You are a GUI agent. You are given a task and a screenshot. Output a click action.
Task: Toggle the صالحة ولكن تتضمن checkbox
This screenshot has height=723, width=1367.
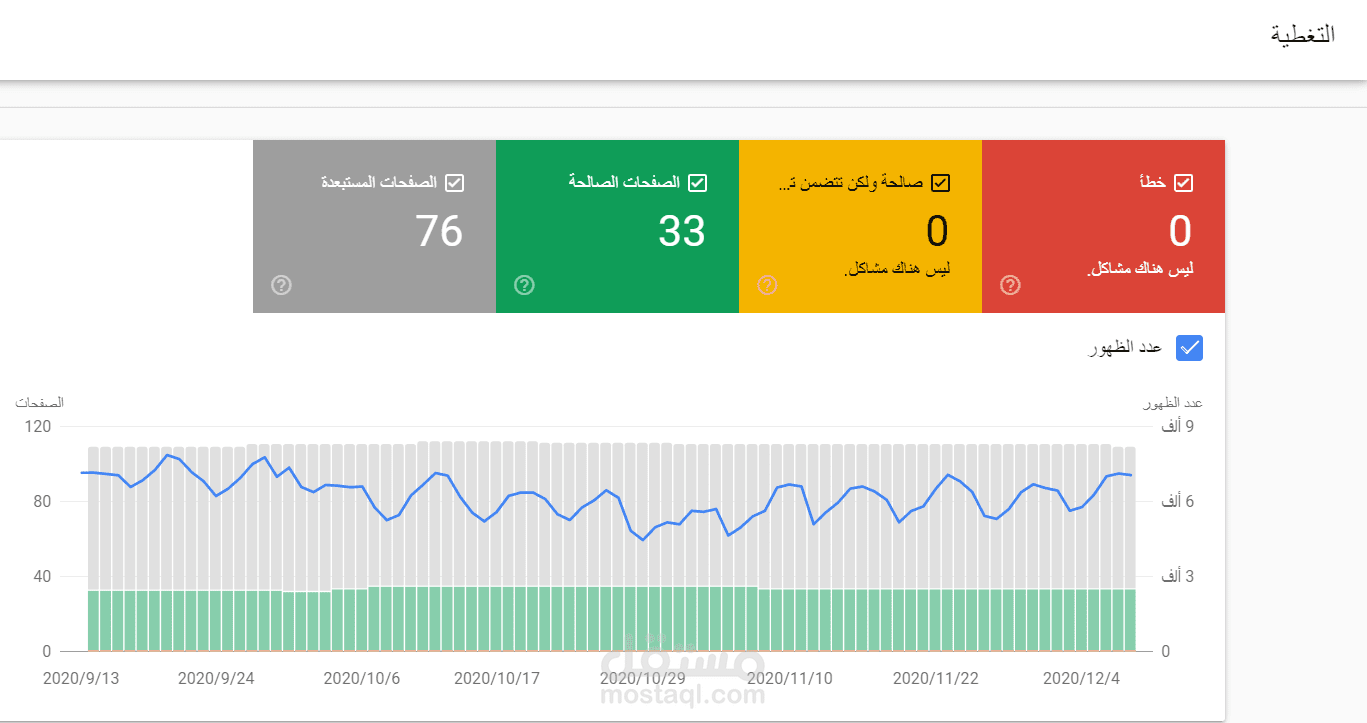tap(940, 183)
